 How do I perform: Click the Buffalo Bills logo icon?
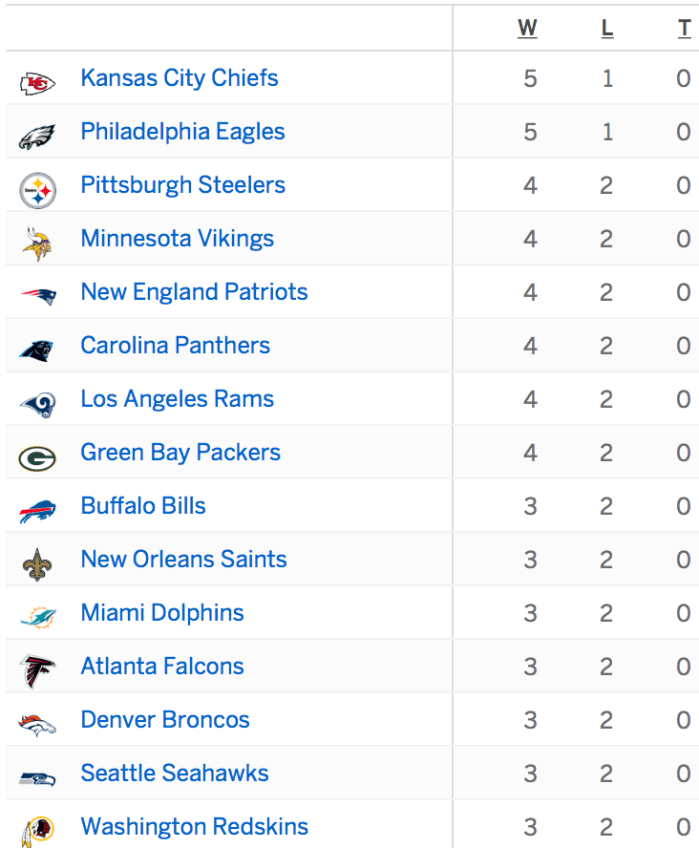37,511
